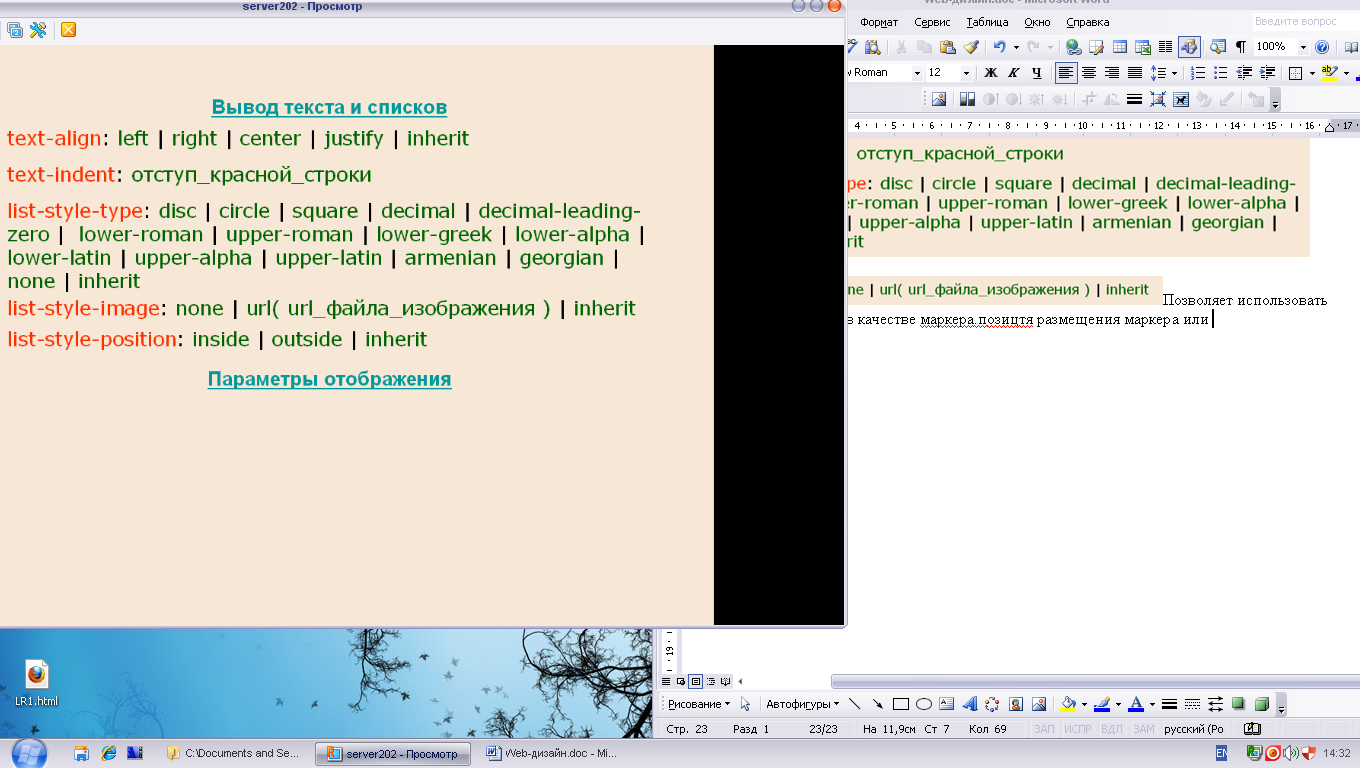Follow the 'Вывод текста и списков' link

tap(329, 107)
